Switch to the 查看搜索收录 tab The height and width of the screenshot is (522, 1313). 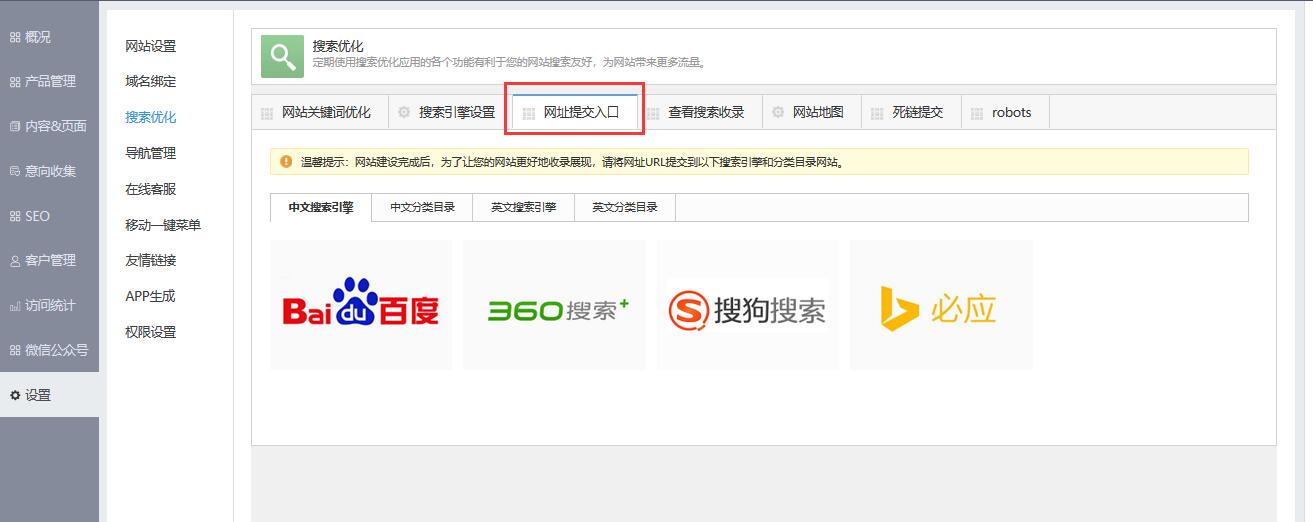pyautogui.click(x=706, y=112)
